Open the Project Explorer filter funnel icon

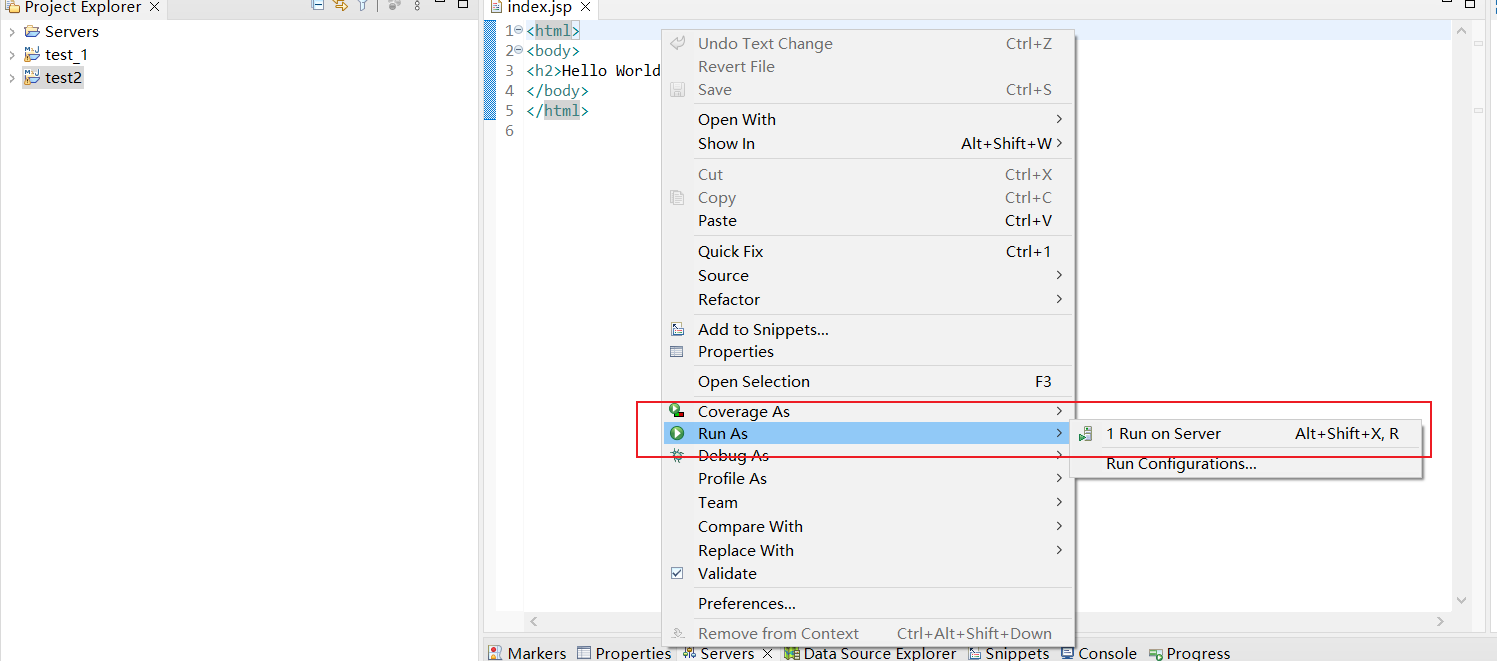click(362, 5)
